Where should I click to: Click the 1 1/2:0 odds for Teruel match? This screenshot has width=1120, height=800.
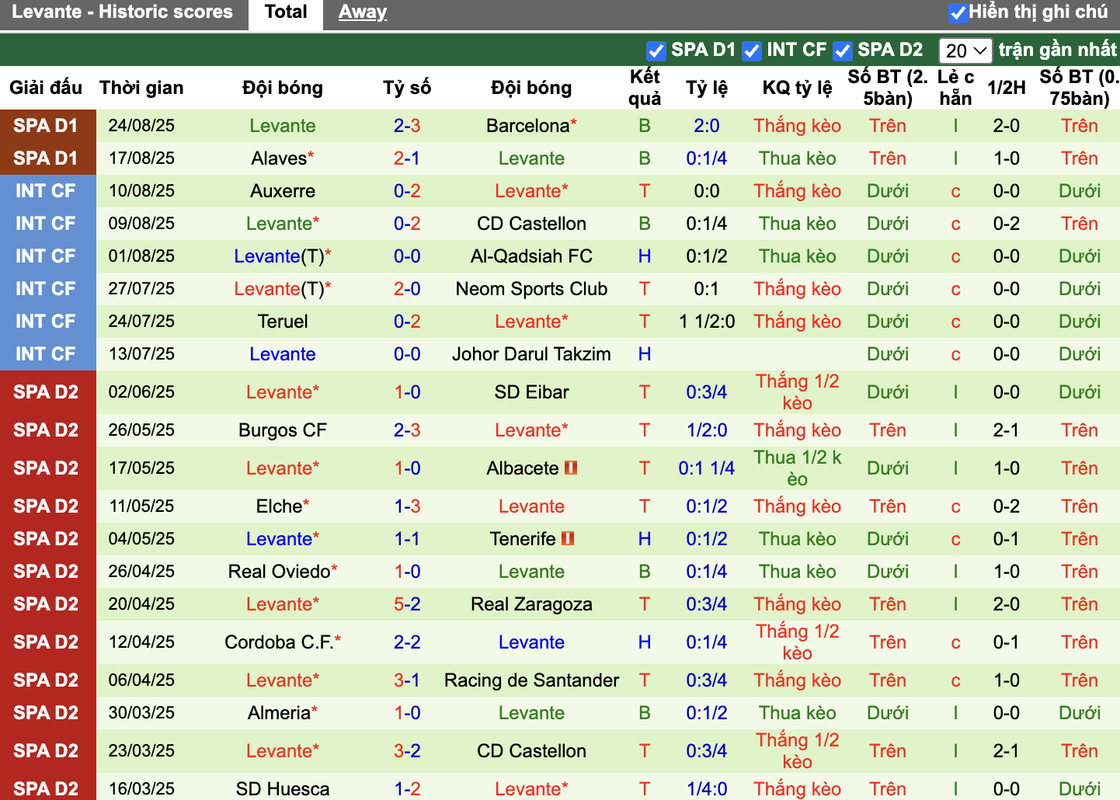click(706, 321)
